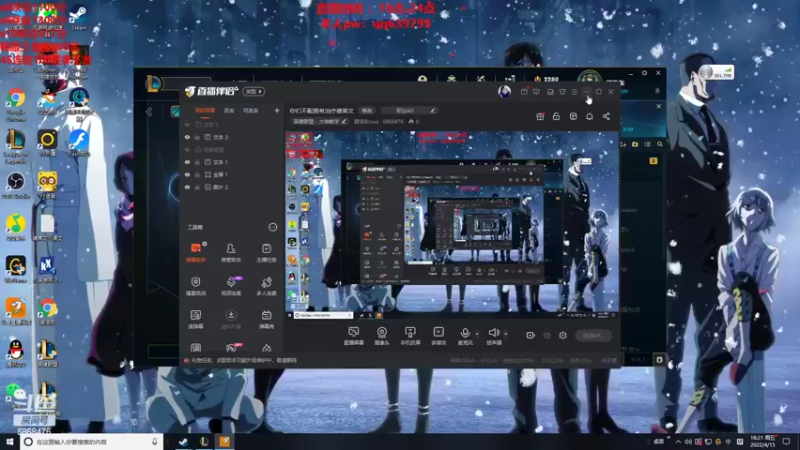Add a 直播屏幕 screen capture source
Viewport: 800px width, 450px height.
coord(353,336)
